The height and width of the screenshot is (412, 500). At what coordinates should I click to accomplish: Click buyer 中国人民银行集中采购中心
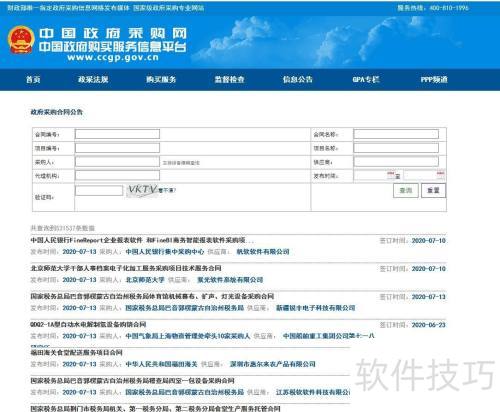165,252
